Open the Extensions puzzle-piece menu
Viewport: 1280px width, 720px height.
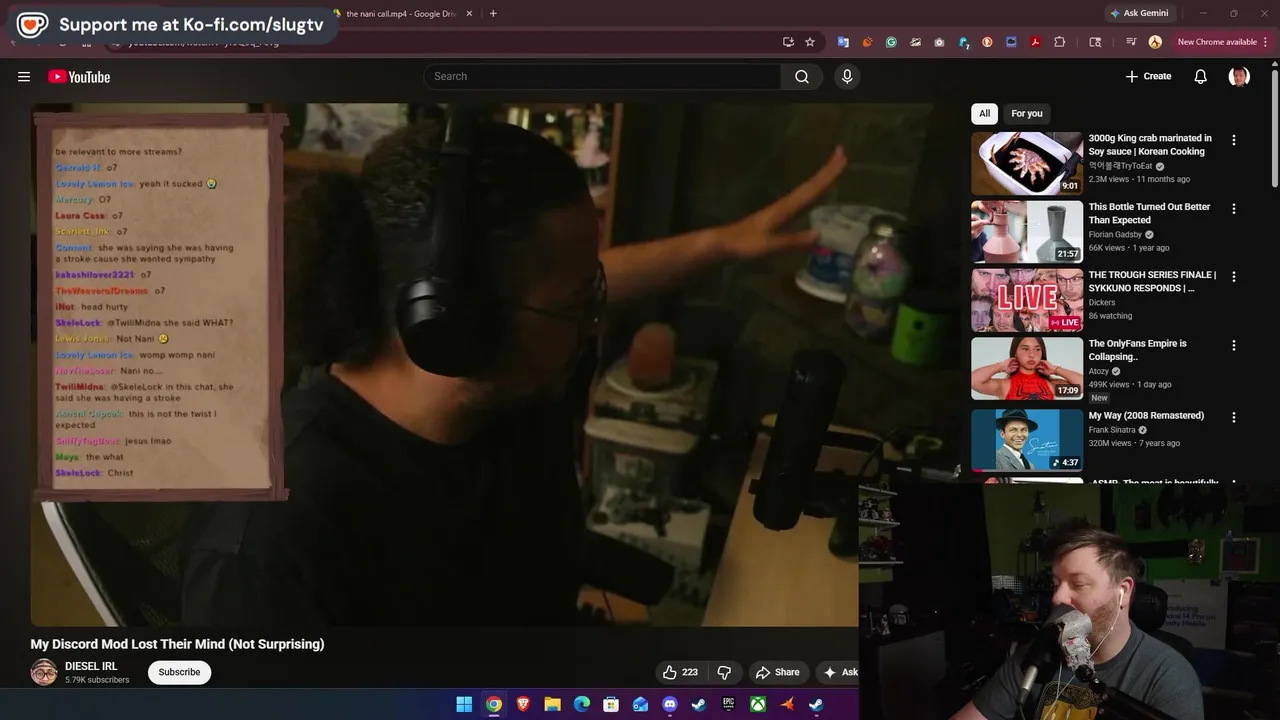[x=1060, y=42]
